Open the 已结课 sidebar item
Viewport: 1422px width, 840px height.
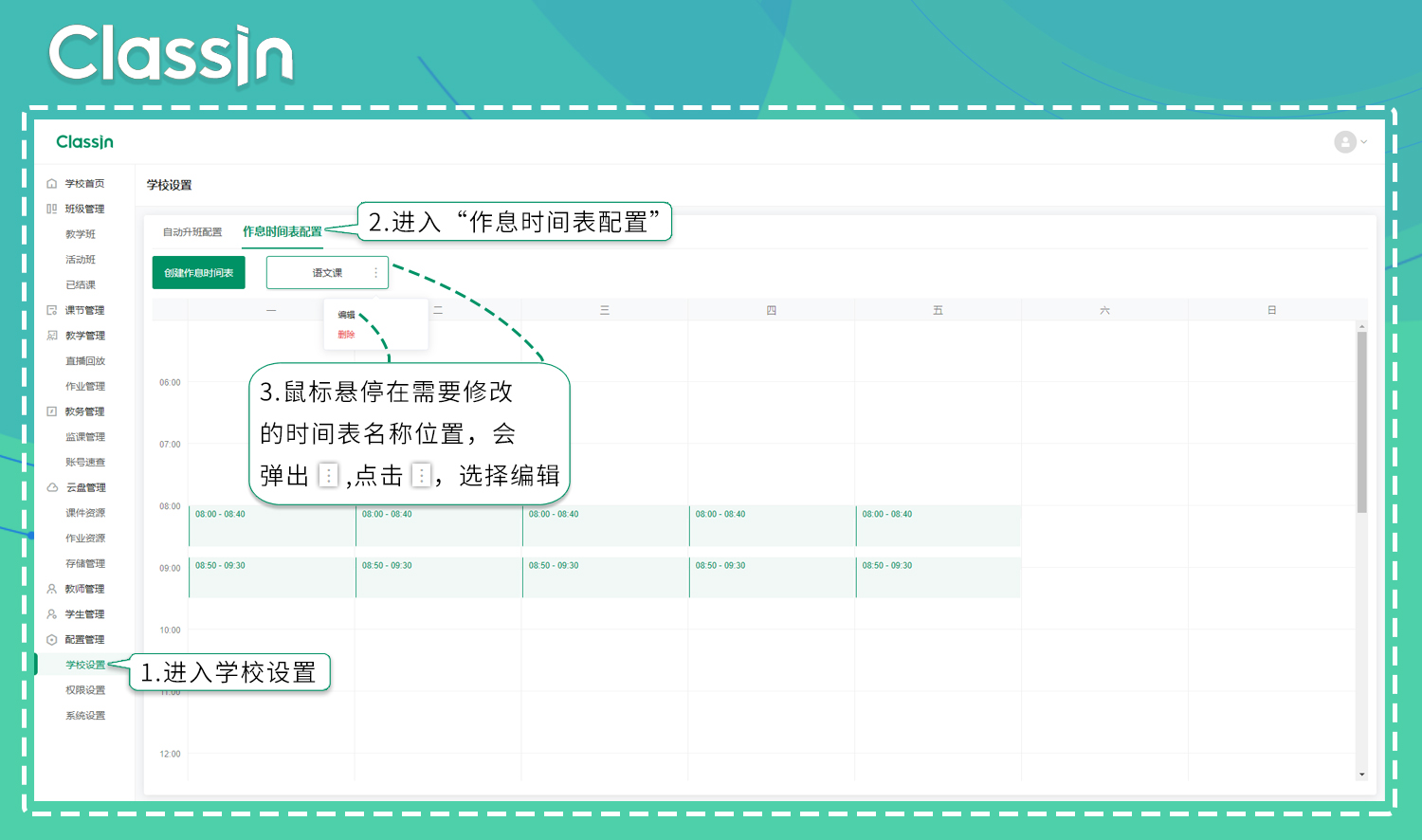[x=81, y=284]
